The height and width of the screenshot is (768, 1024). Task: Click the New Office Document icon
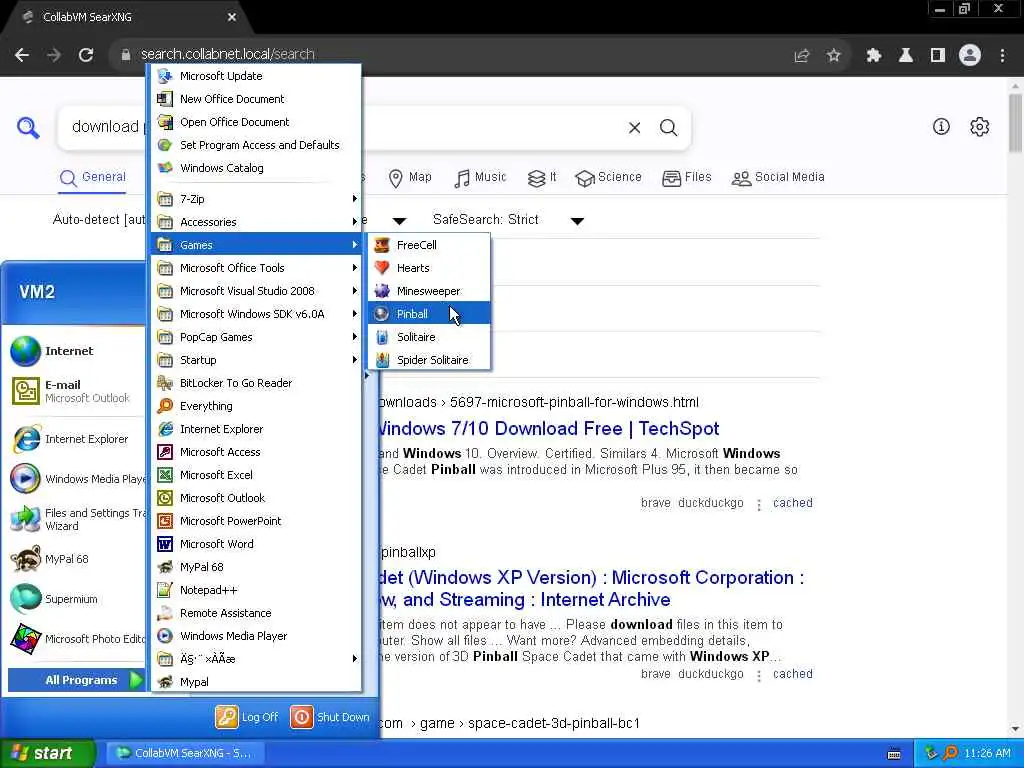(x=165, y=99)
